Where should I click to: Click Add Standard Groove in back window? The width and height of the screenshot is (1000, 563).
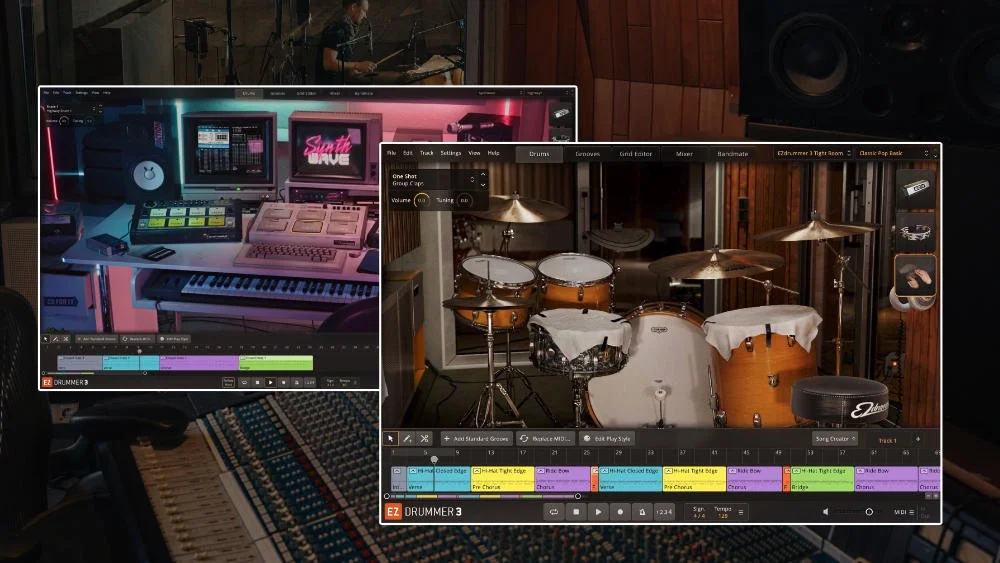click(96, 339)
